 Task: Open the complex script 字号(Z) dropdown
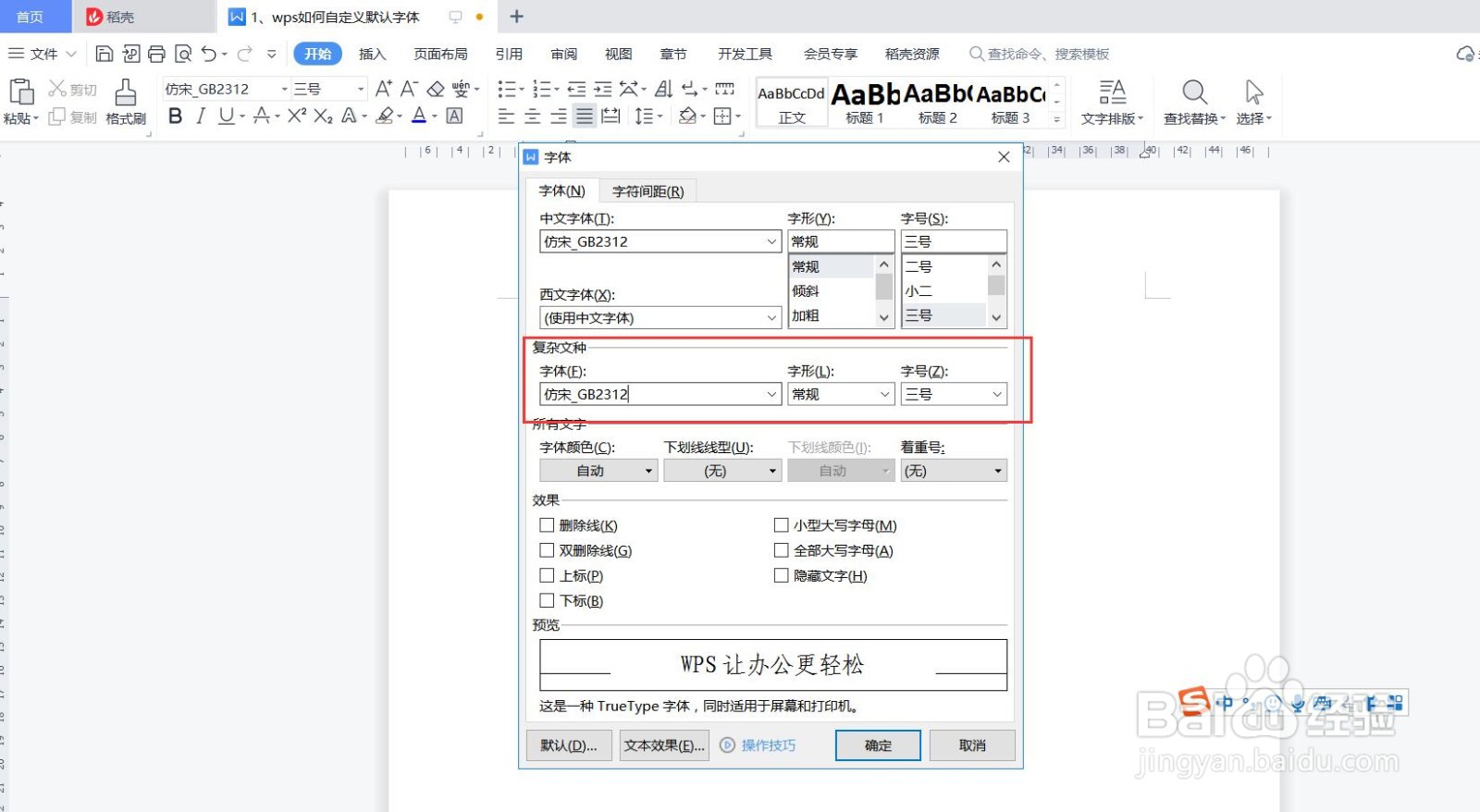997,394
